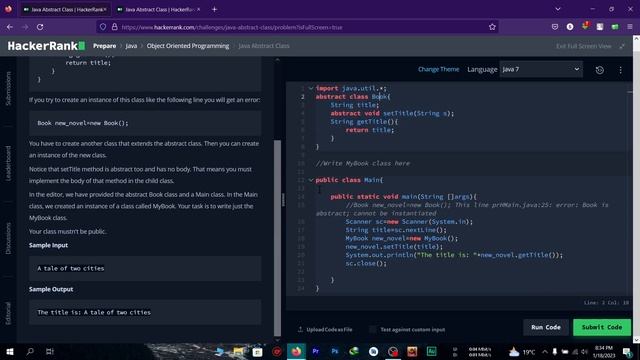Reload the page with the refresh icon

pyautogui.click(x=40, y=27)
